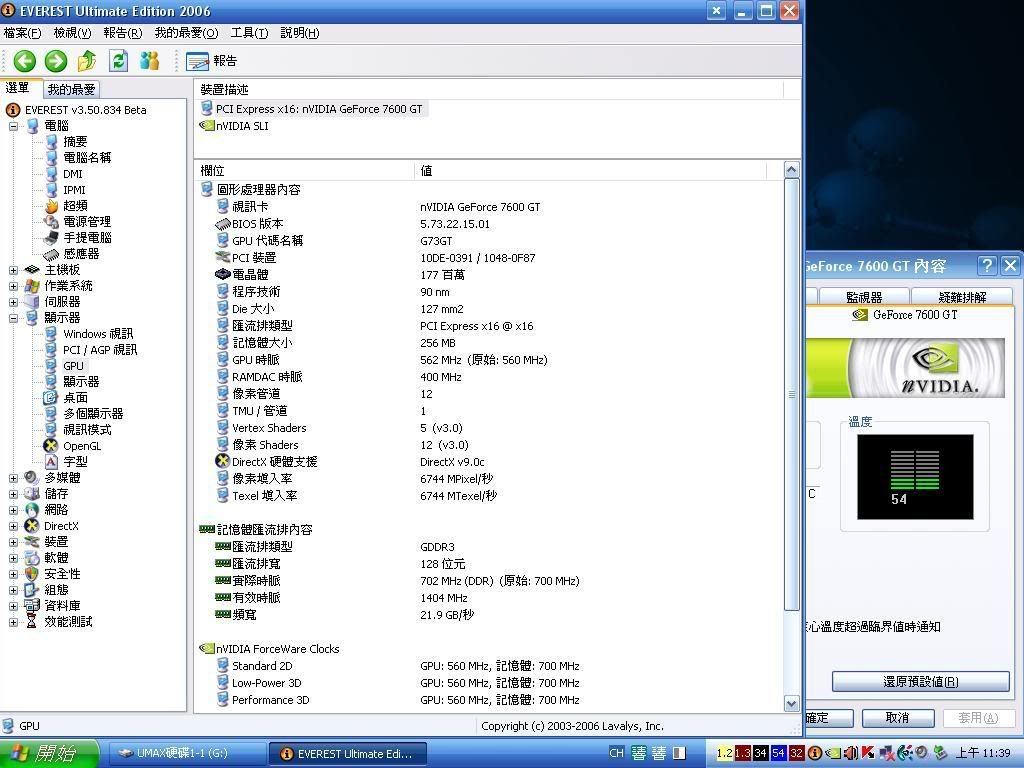Collapse the 顯示器 tree node
The width and height of the screenshot is (1024, 768).
coord(14,318)
